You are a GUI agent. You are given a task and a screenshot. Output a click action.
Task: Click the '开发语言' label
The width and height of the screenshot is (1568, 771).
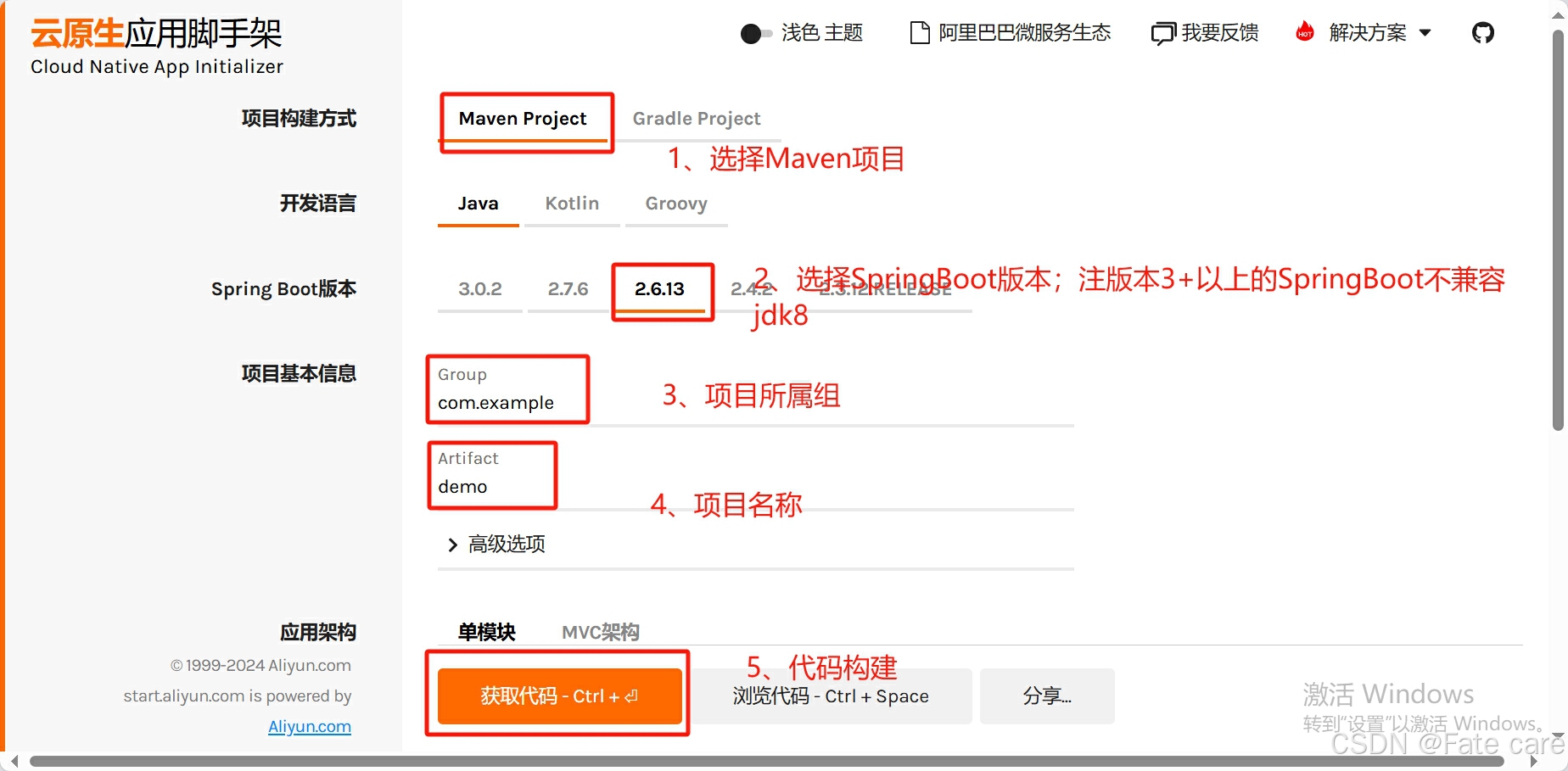(x=318, y=204)
